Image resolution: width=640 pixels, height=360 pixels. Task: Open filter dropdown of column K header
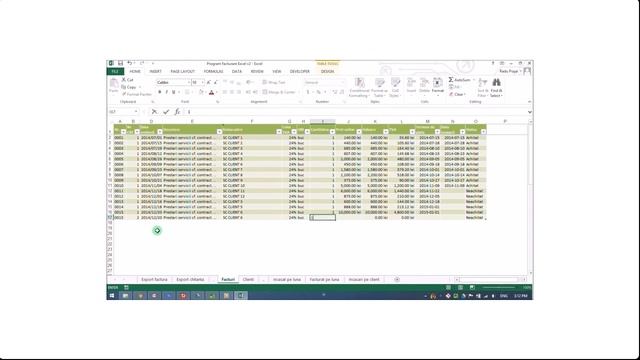[x=385, y=132]
